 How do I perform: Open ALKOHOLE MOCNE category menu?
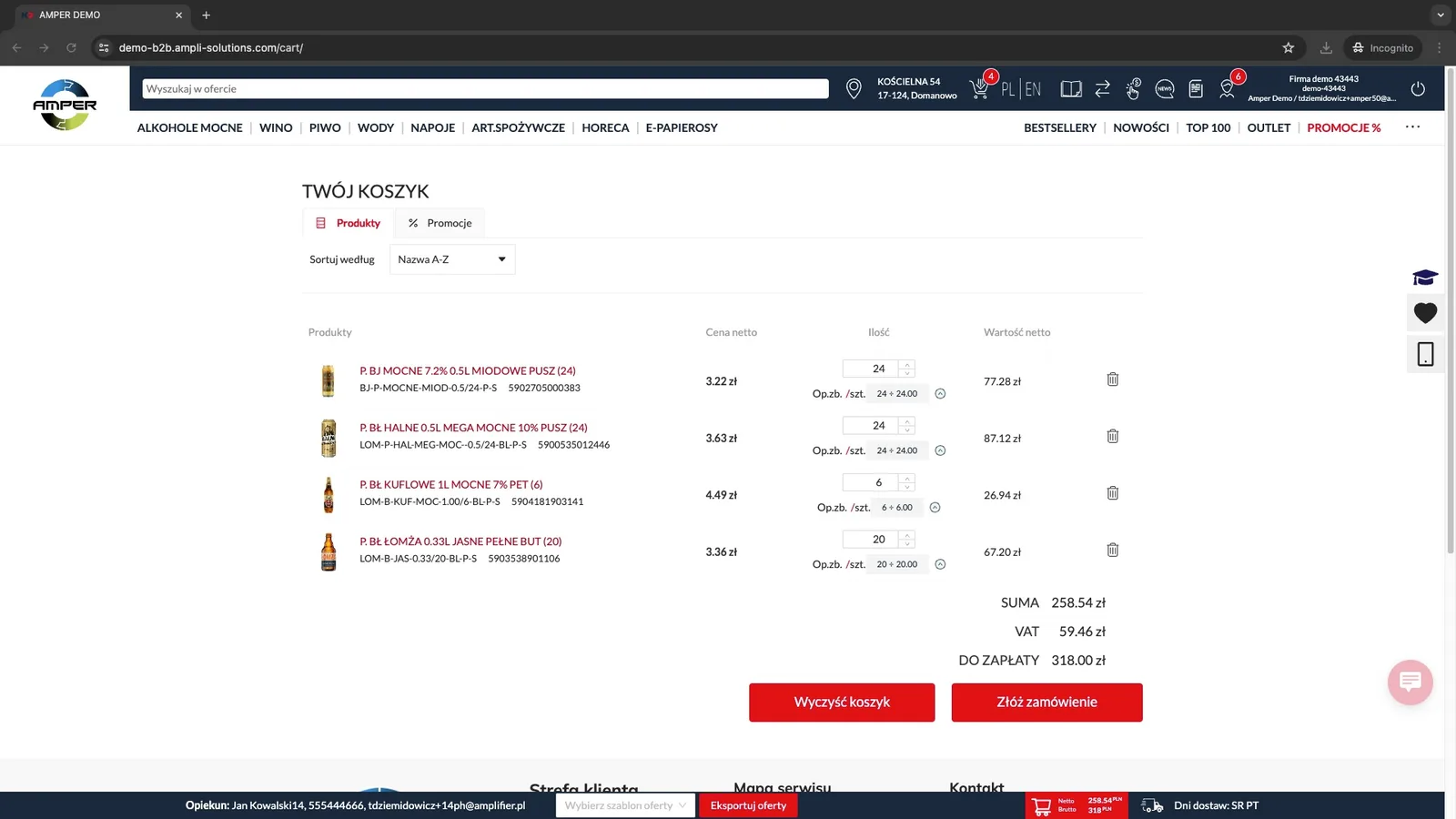pos(189,127)
